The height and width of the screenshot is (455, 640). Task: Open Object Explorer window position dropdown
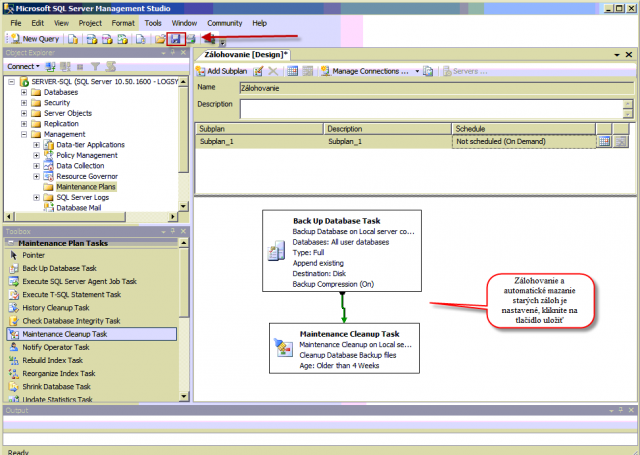click(163, 53)
